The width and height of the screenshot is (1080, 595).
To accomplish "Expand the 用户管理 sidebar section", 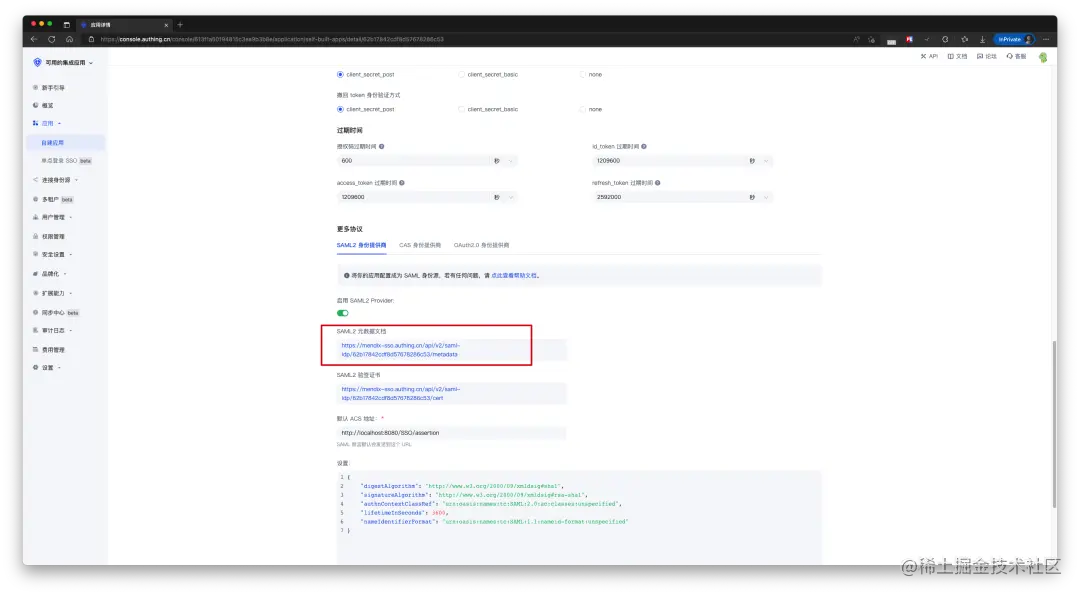I will (71, 217).
